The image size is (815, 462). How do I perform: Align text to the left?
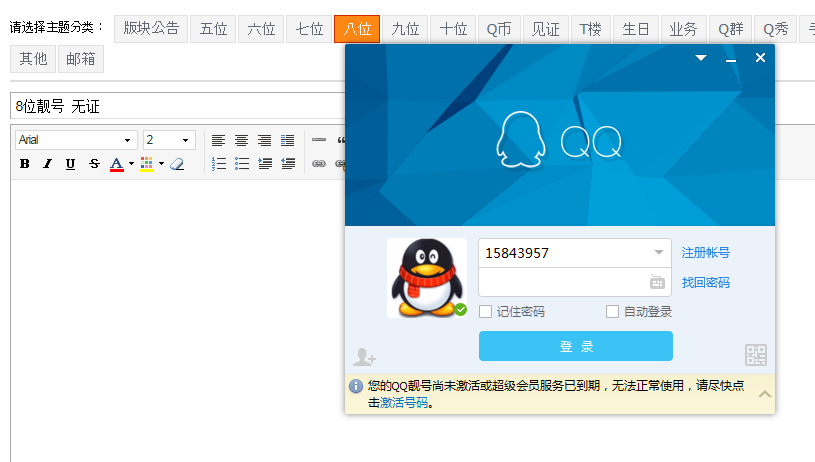pos(218,140)
